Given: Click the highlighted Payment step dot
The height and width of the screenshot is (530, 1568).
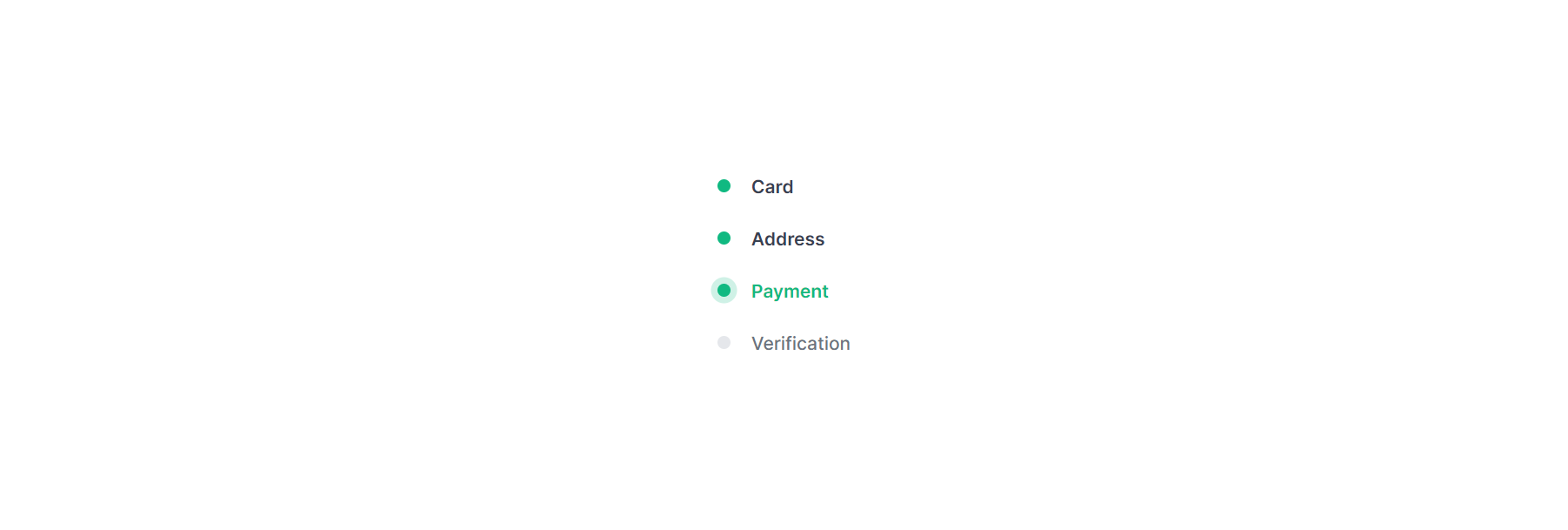Looking at the screenshot, I should coord(724,291).
